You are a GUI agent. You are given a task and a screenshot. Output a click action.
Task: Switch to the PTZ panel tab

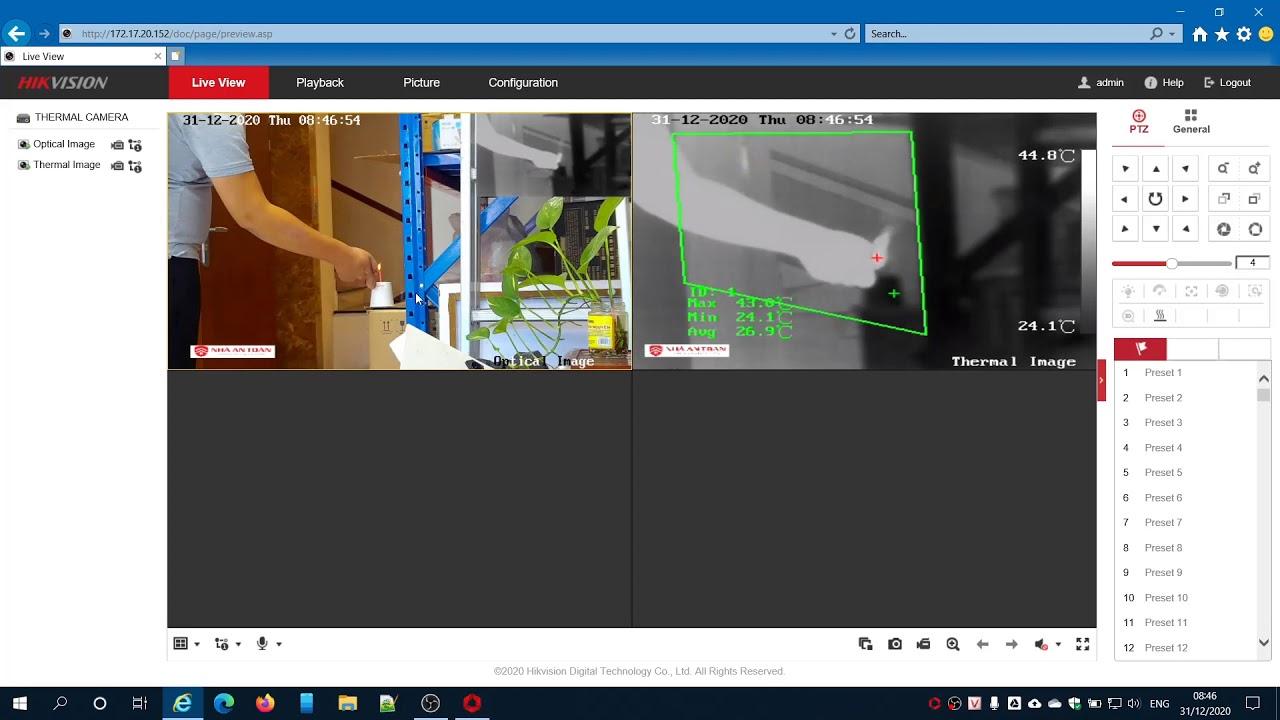(1139, 122)
